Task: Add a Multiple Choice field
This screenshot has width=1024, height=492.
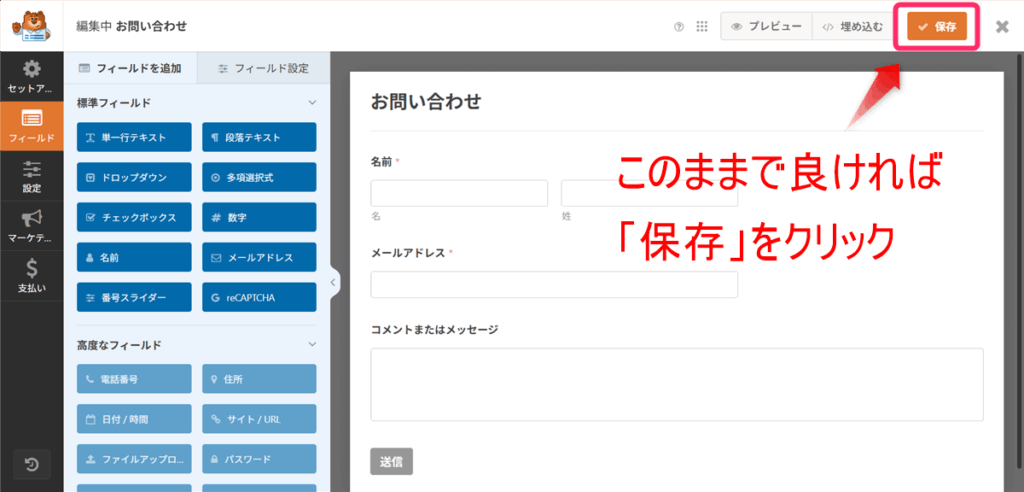Action: point(259,178)
